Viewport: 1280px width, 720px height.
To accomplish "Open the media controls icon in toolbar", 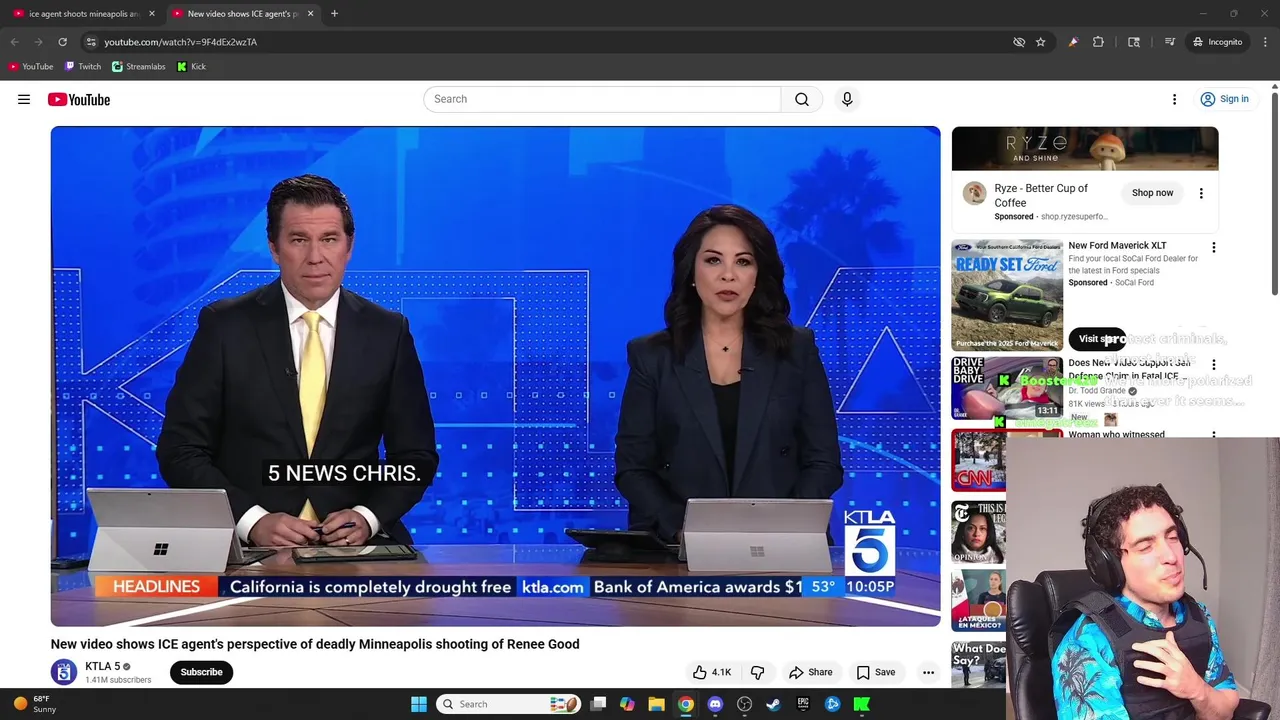I will (x=1169, y=42).
